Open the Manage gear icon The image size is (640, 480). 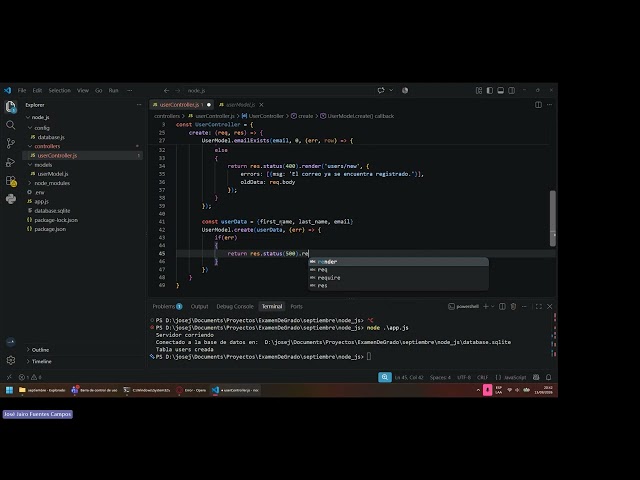[x=11, y=360]
